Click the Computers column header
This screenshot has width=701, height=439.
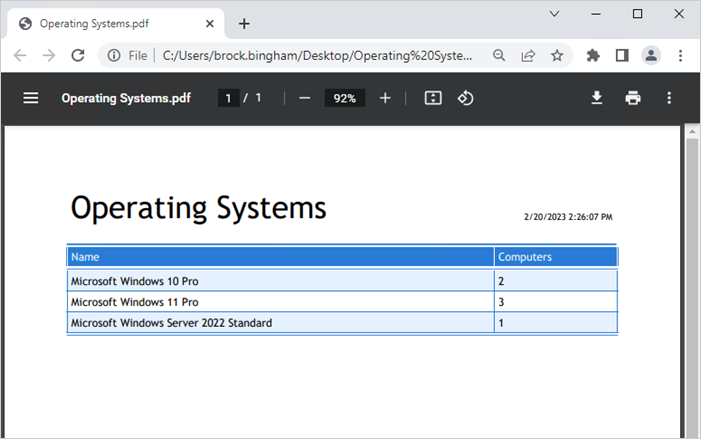[x=556, y=257]
